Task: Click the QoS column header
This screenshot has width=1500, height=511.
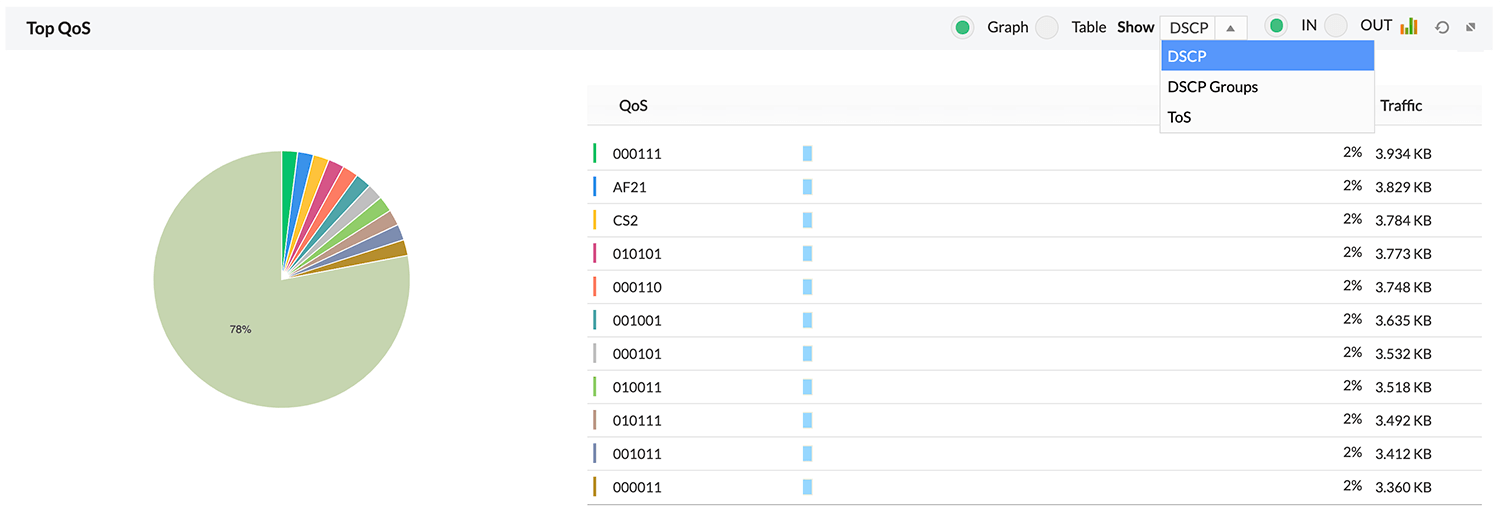Action: 633,106
